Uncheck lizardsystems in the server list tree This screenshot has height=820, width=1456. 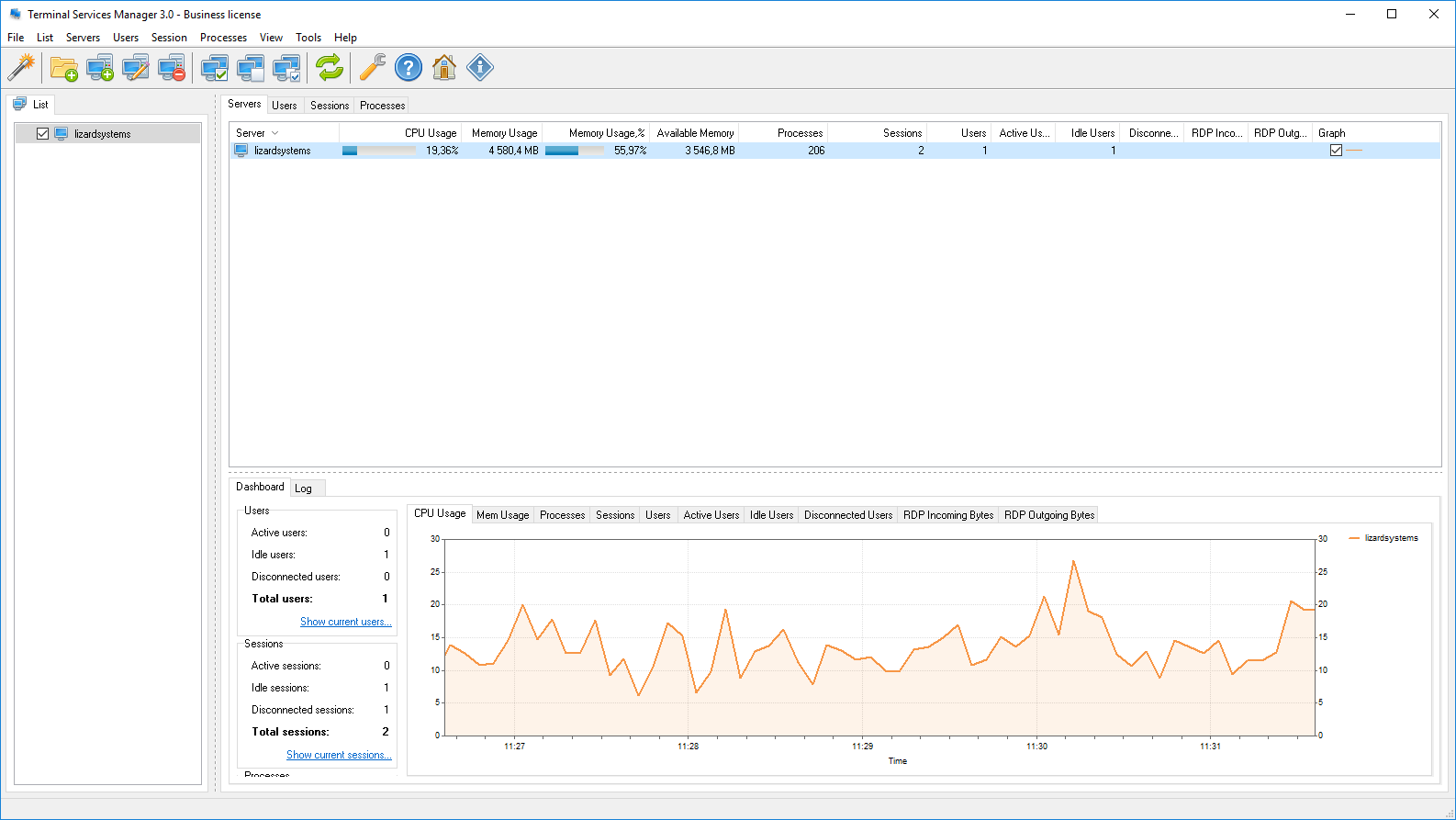coord(42,134)
